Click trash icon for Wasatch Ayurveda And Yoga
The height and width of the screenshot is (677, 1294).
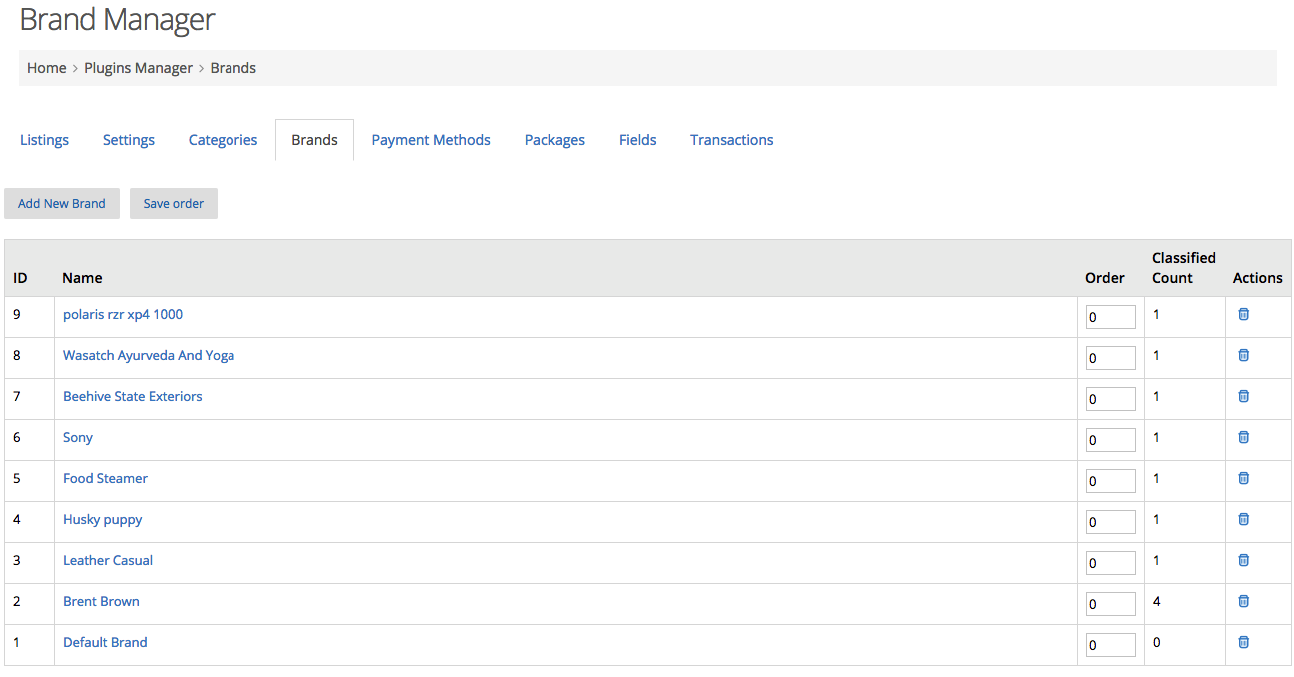(x=1244, y=355)
